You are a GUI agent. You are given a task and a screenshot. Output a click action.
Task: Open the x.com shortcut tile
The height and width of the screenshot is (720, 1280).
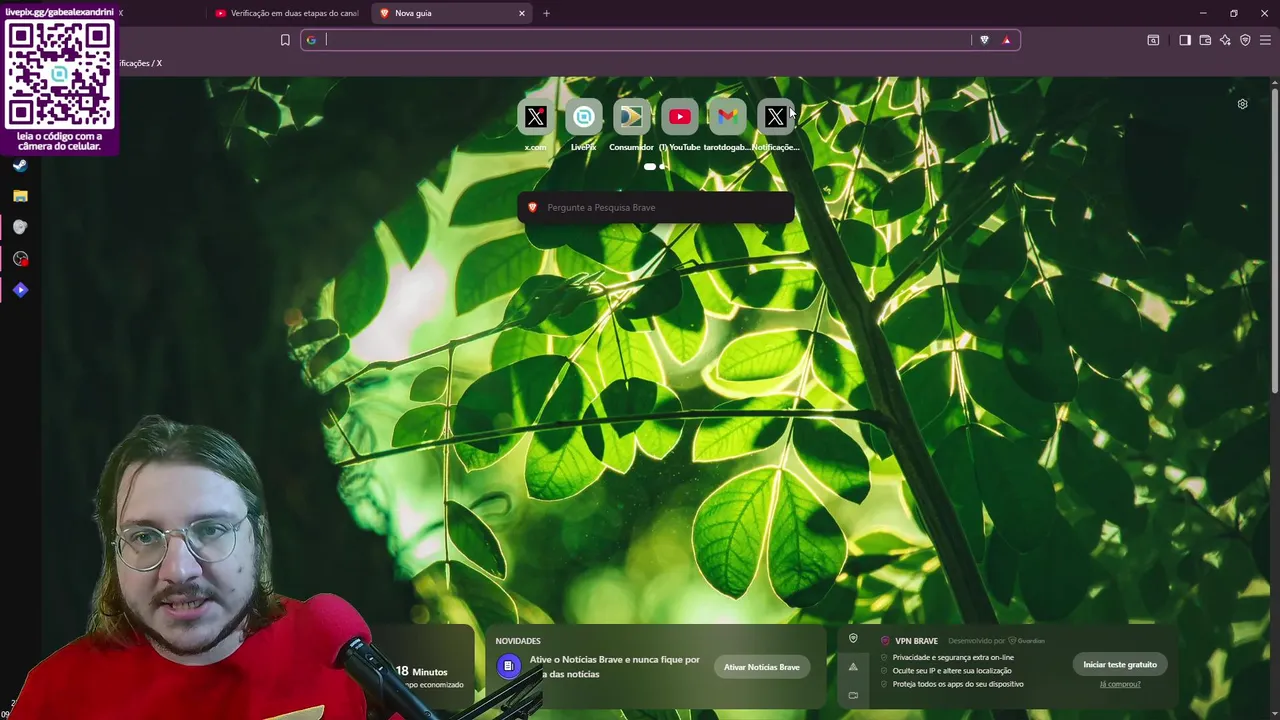pyautogui.click(x=535, y=117)
